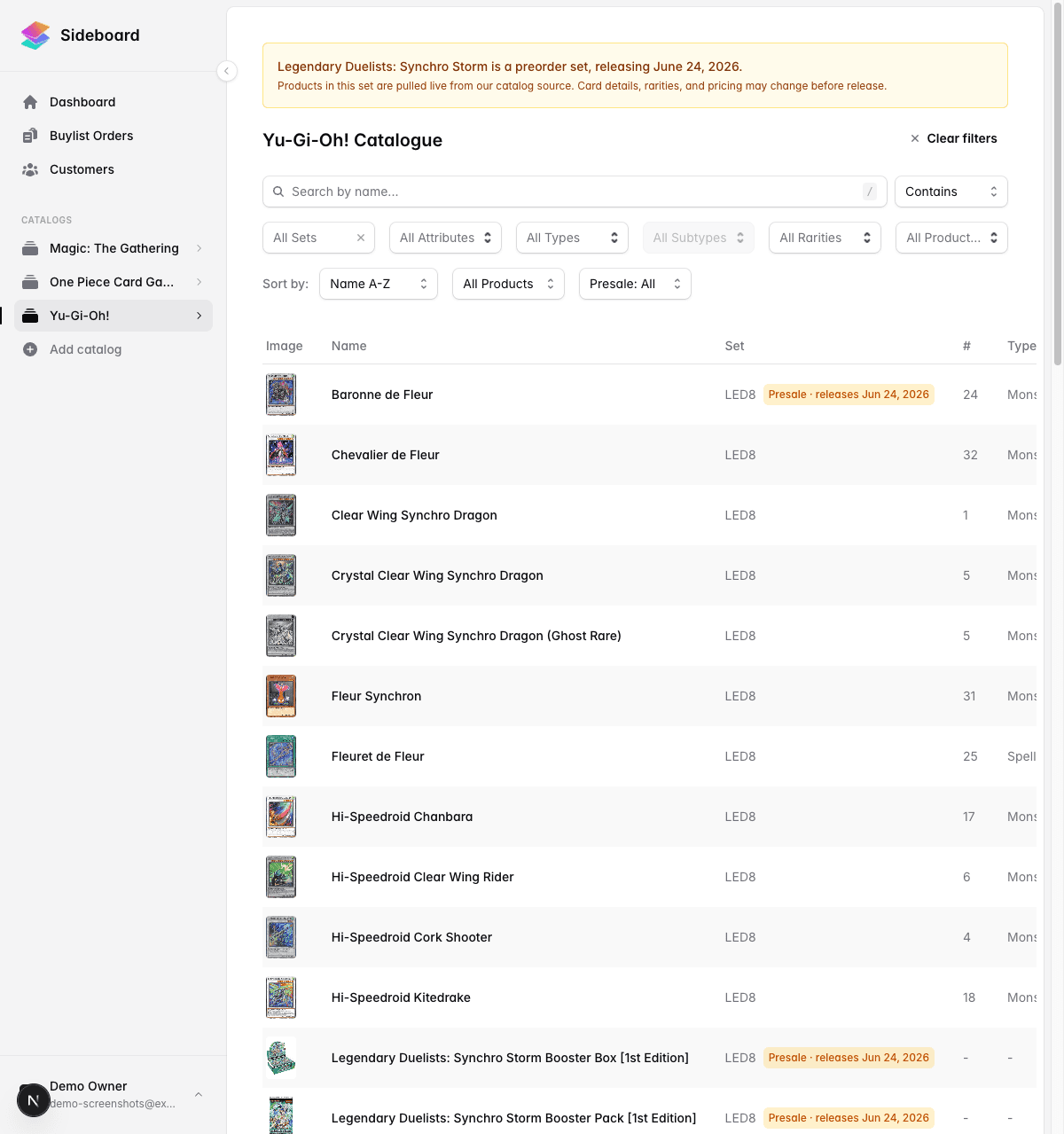Open Clear Wing Synchro Dragon card thumbnail

(281, 515)
